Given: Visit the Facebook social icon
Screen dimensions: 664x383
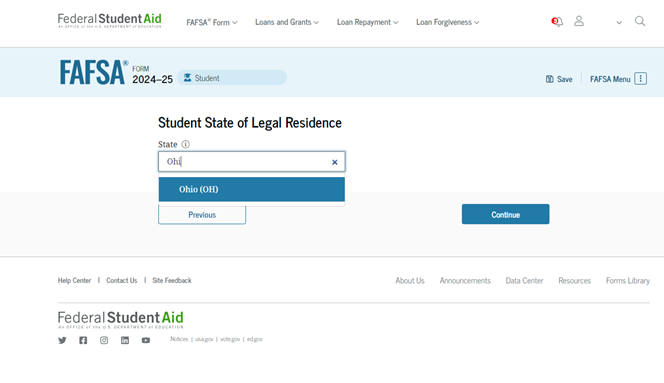Looking at the screenshot, I should (x=83, y=340).
